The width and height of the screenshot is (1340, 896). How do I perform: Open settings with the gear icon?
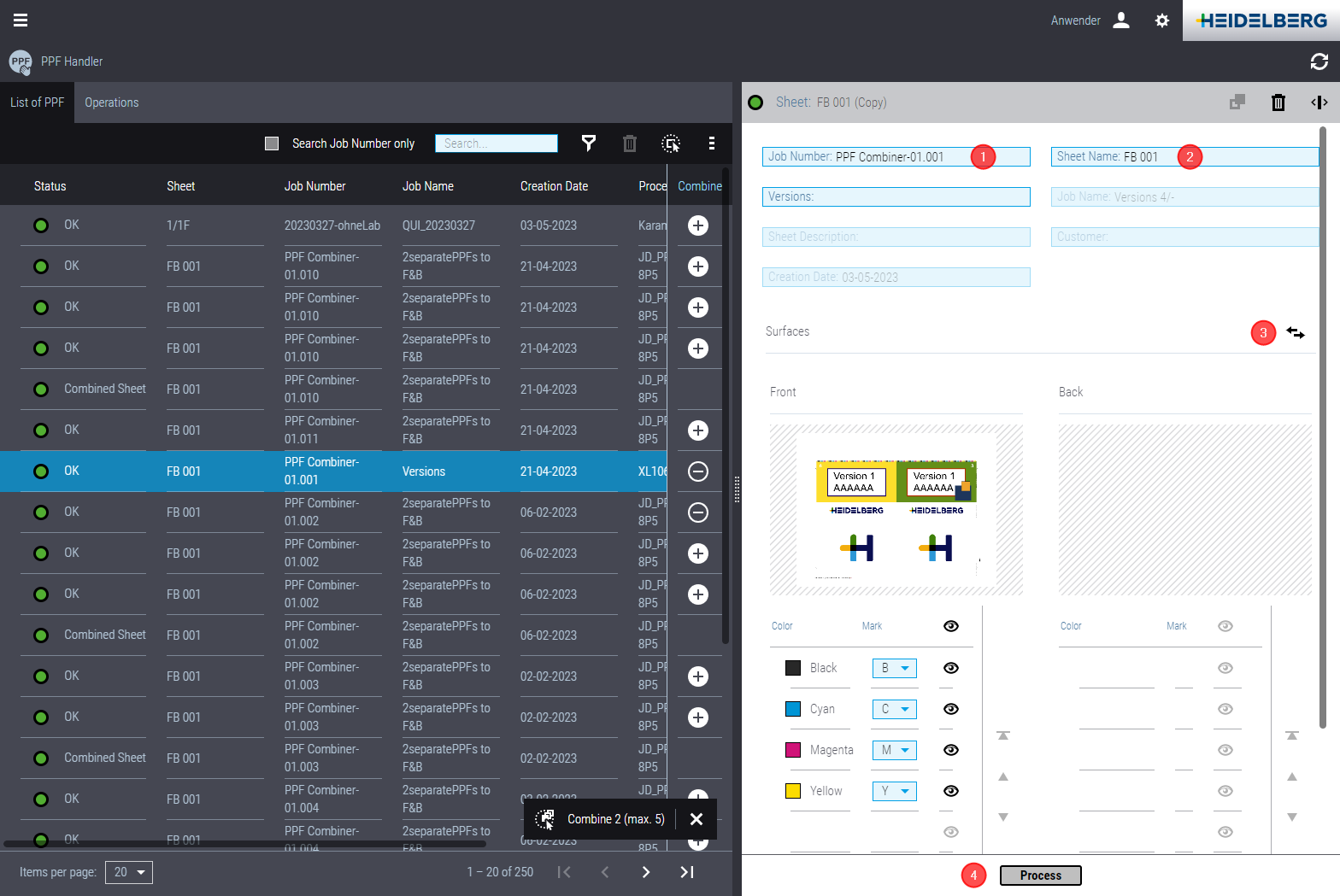pos(1162,20)
